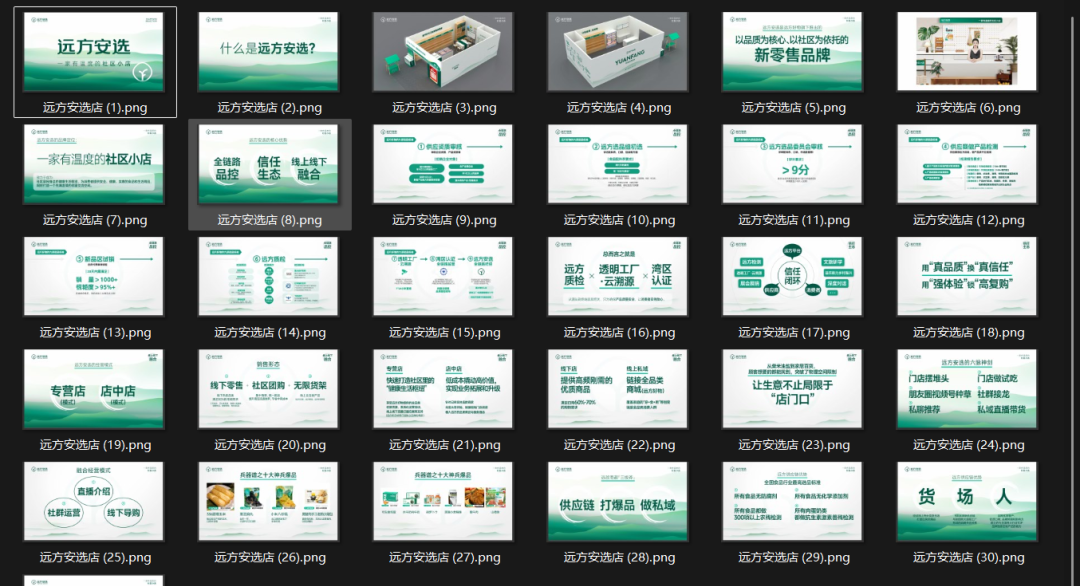This screenshot has width=1080, height=586.
Task: Select thumbnail of 远方安选店 (15).png
Action: [443, 277]
